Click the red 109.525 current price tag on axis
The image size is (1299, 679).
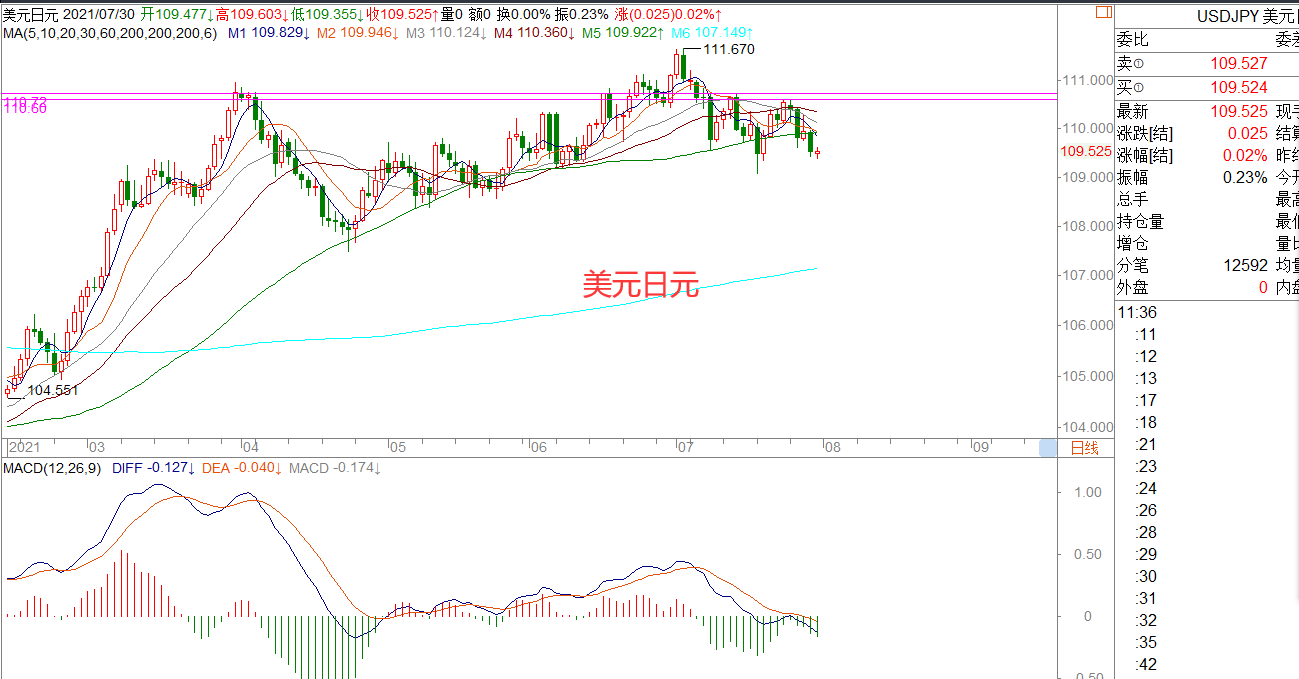click(1087, 151)
